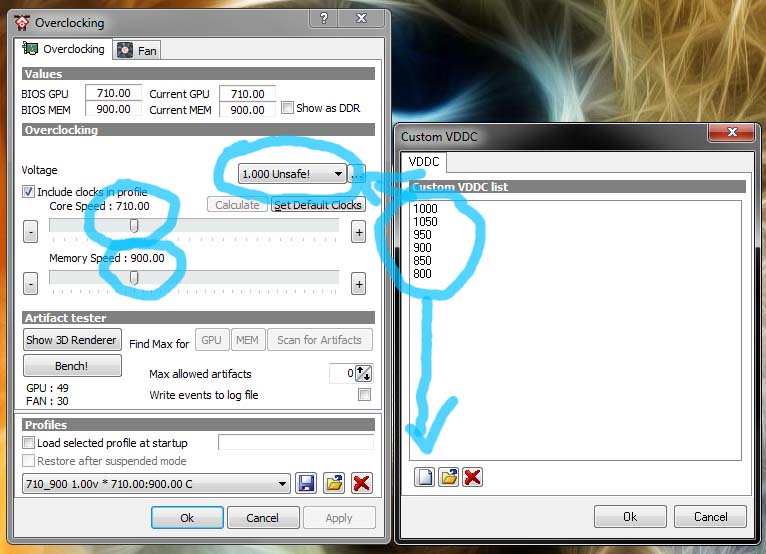Click the Core Speed slider thumb

tap(134, 226)
